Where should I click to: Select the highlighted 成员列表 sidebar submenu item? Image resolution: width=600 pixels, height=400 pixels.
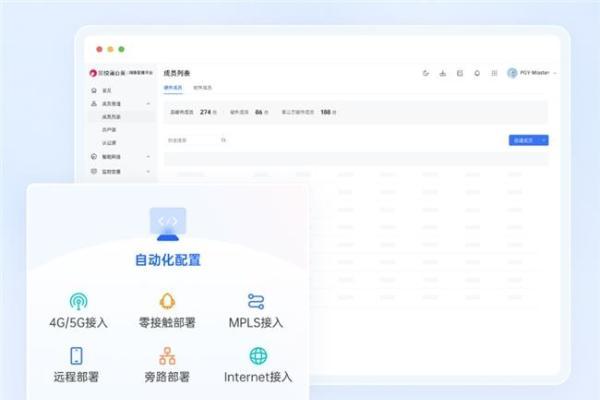click(x=122, y=117)
